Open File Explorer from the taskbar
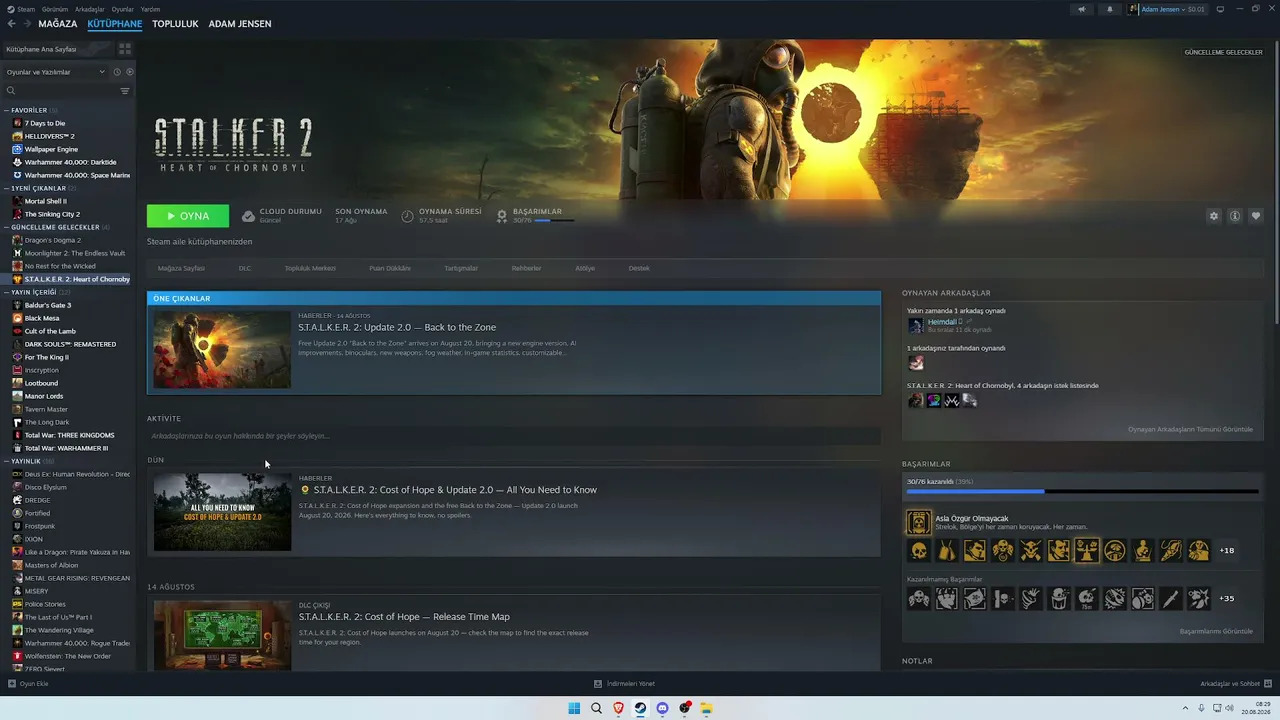The height and width of the screenshot is (720, 1280). coord(707,708)
